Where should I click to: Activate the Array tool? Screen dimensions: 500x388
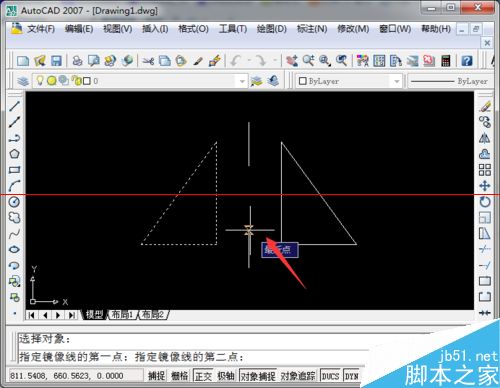tap(485, 170)
